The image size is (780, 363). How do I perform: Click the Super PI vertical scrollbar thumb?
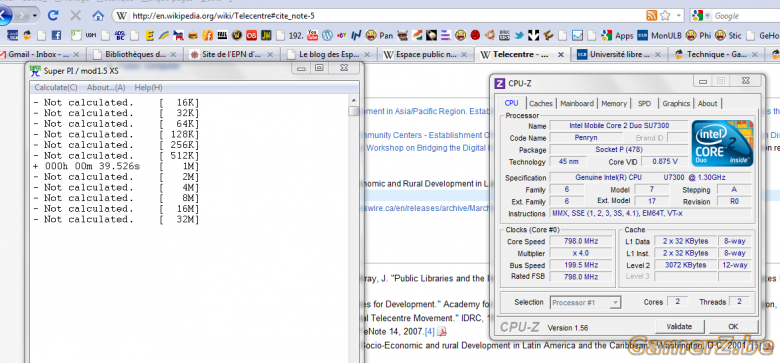tap(354, 111)
